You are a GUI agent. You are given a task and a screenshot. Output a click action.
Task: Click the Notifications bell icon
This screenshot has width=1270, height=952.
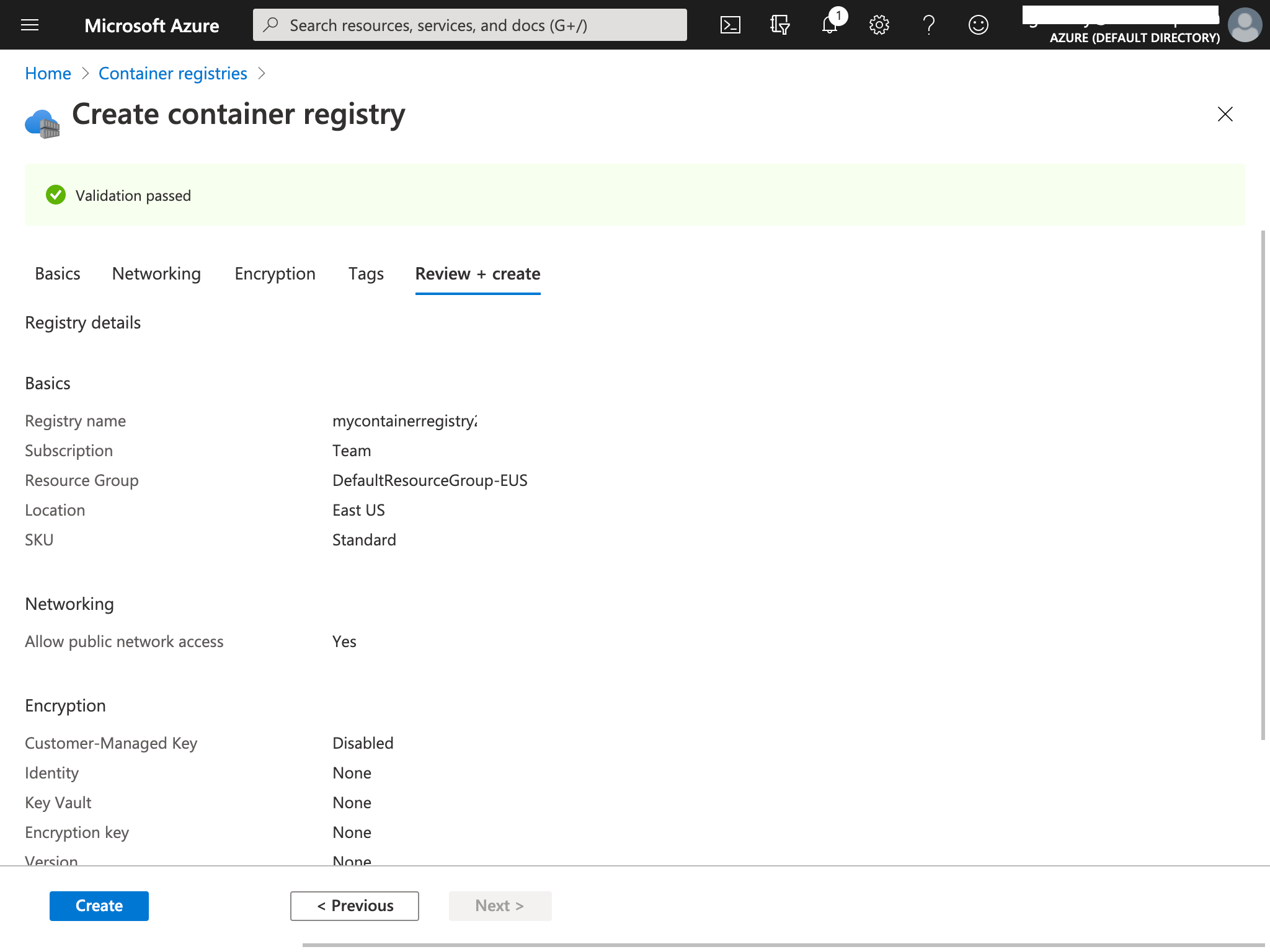830,24
